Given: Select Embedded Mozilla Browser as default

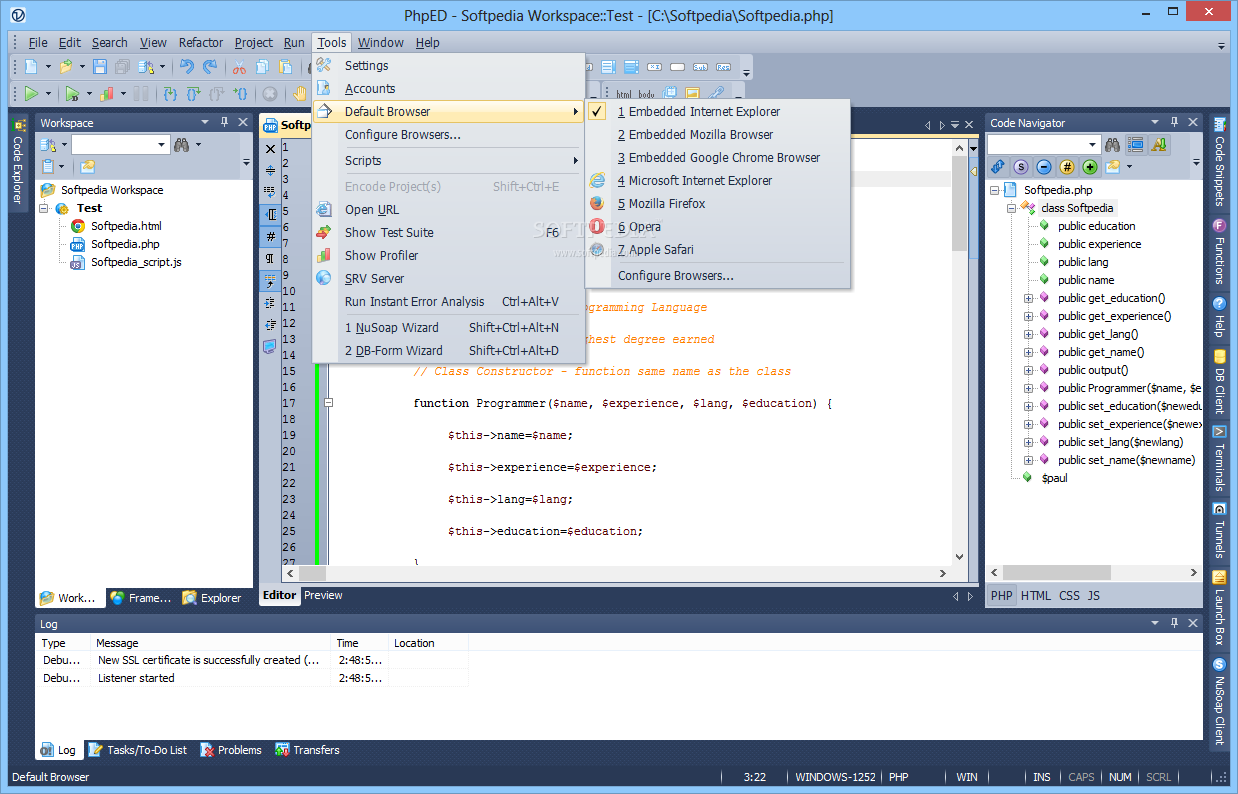Looking at the screenshot, I should (717, 135).
